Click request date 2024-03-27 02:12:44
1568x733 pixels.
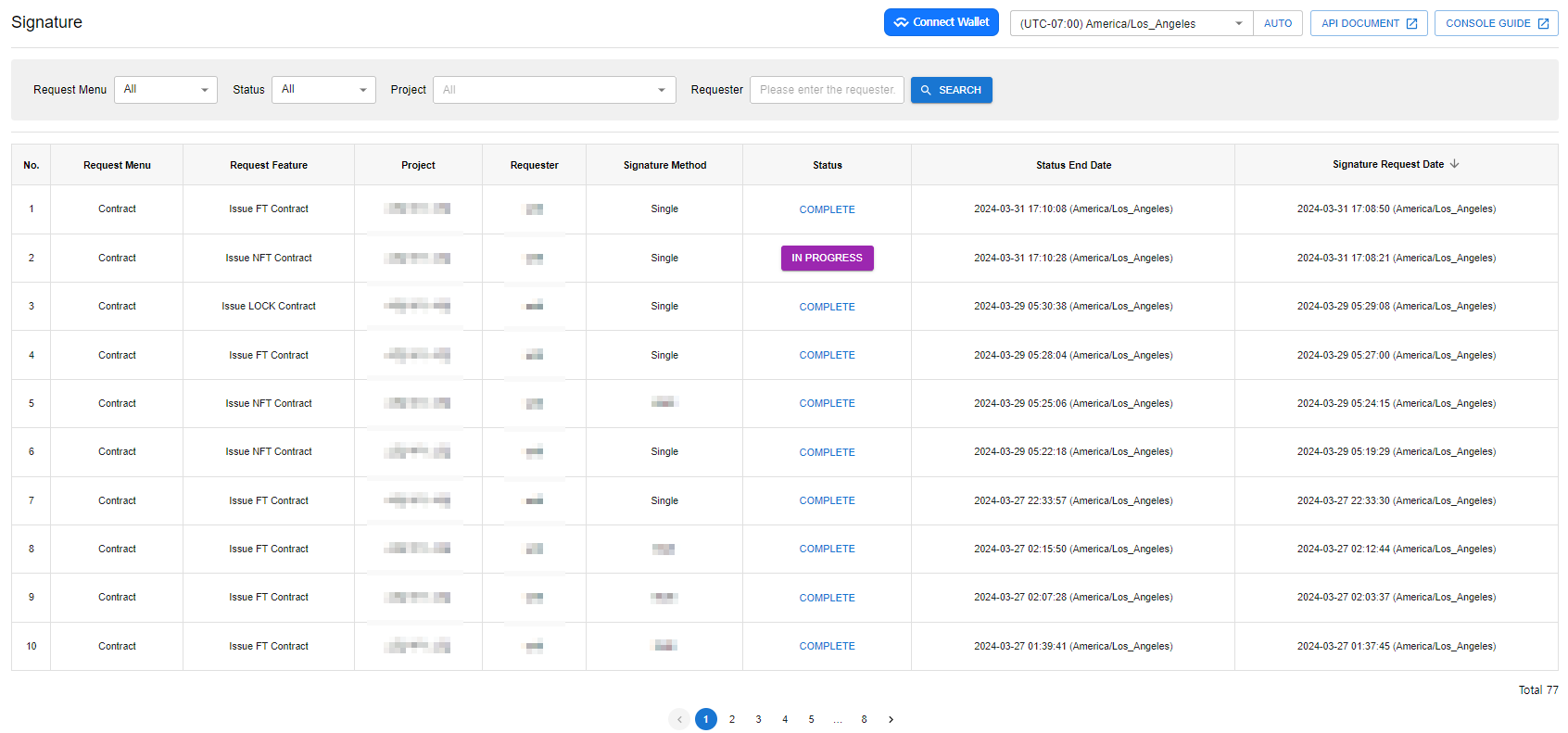coord(1397,549)
